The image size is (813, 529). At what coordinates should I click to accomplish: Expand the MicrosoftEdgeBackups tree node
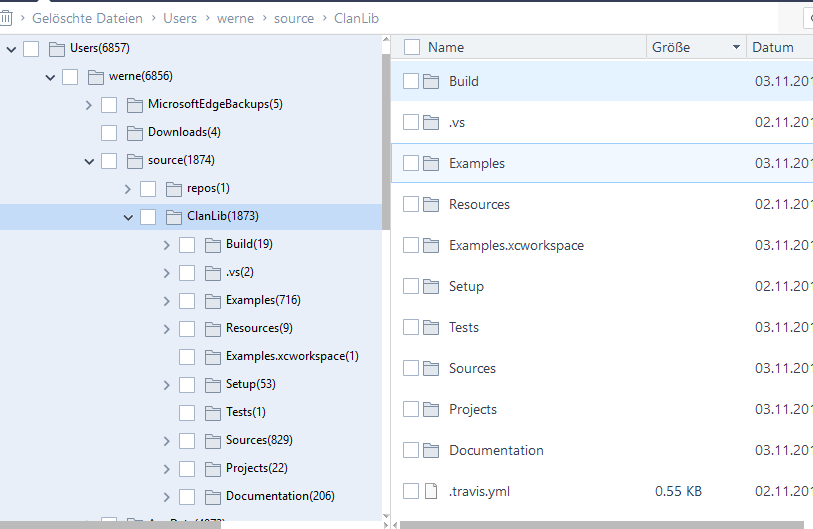pos(89,104)
